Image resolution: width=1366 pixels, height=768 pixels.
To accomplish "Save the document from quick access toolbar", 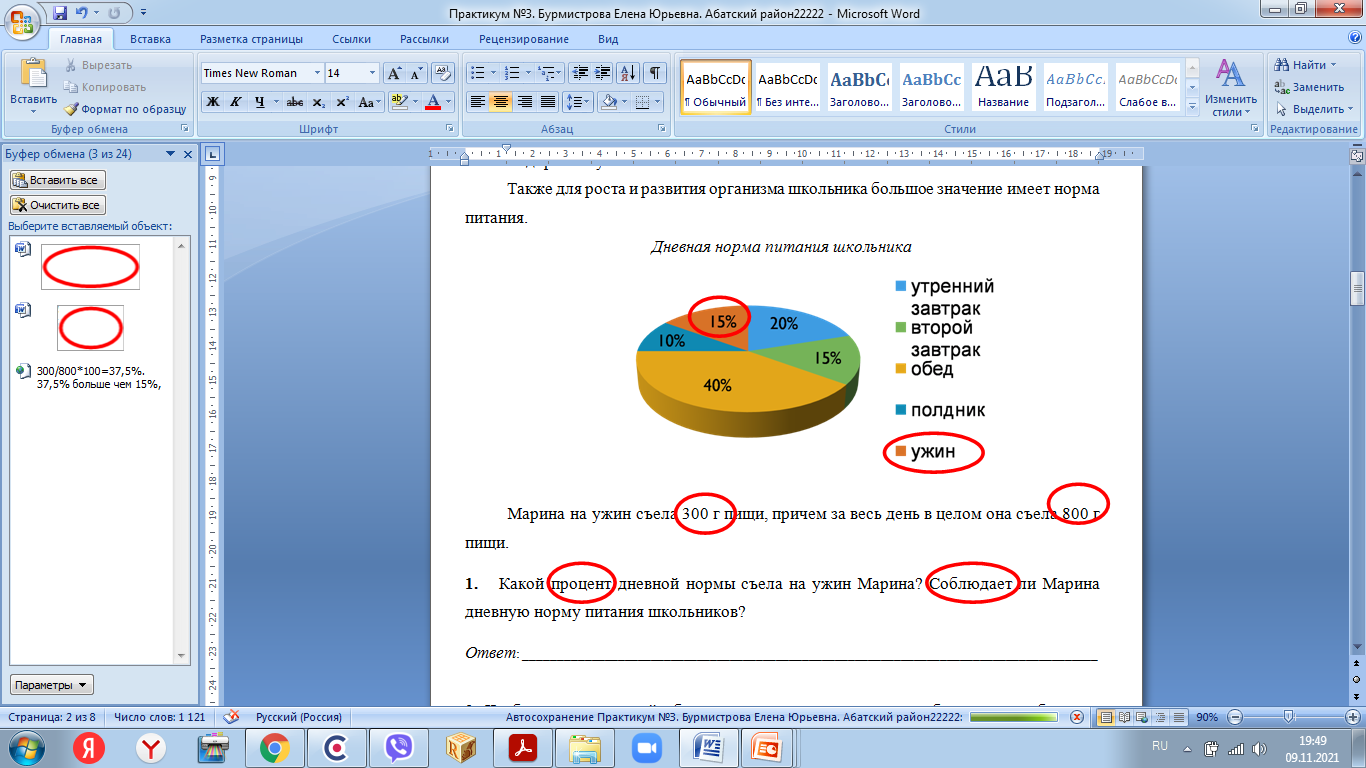I will point(60,13).
